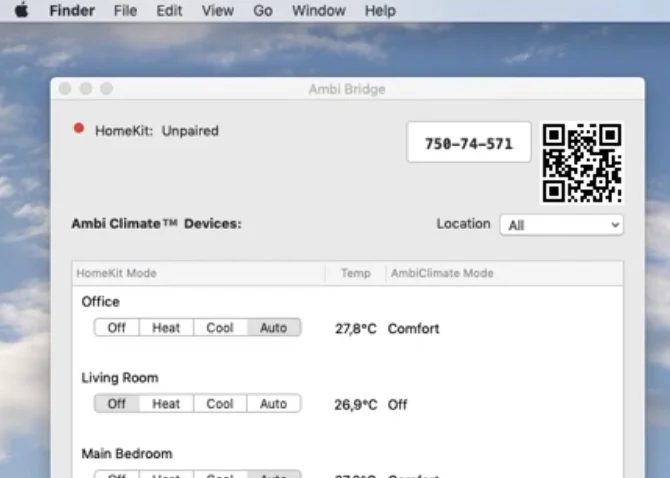Click the red HomeKit status indicator
The image size is (670, 478).
click(x=79, y=128)
